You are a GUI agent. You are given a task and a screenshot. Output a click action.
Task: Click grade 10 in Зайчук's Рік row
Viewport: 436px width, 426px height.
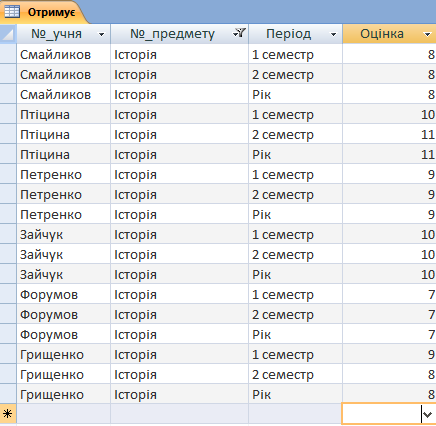coord(428,275)
